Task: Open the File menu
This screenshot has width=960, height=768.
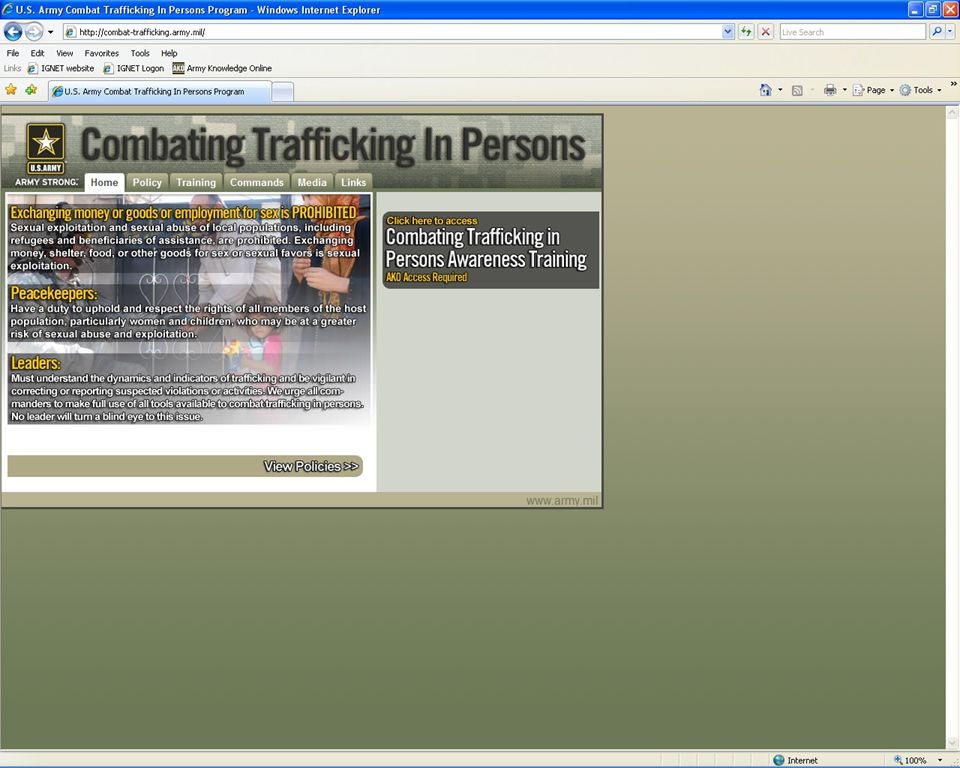Action: point(13,53)
